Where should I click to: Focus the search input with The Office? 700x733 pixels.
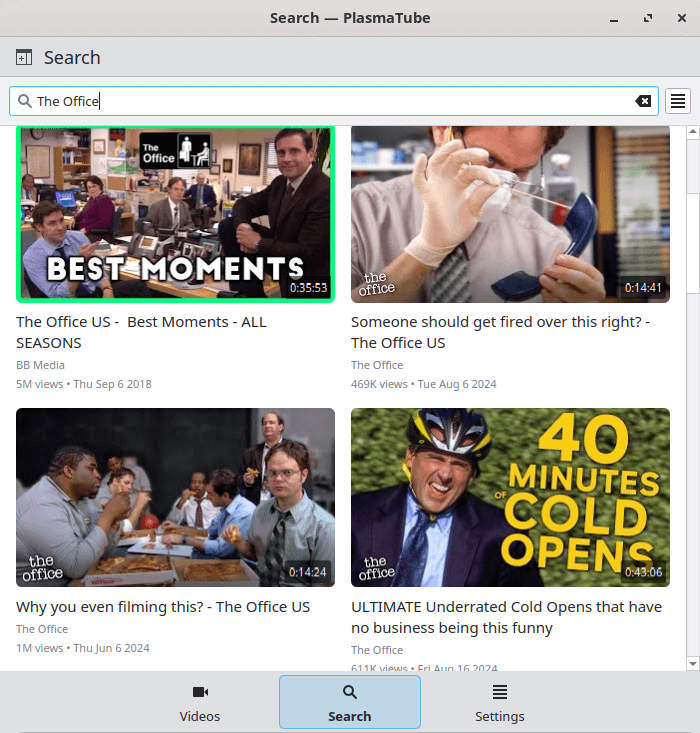(x=334, y=101)
